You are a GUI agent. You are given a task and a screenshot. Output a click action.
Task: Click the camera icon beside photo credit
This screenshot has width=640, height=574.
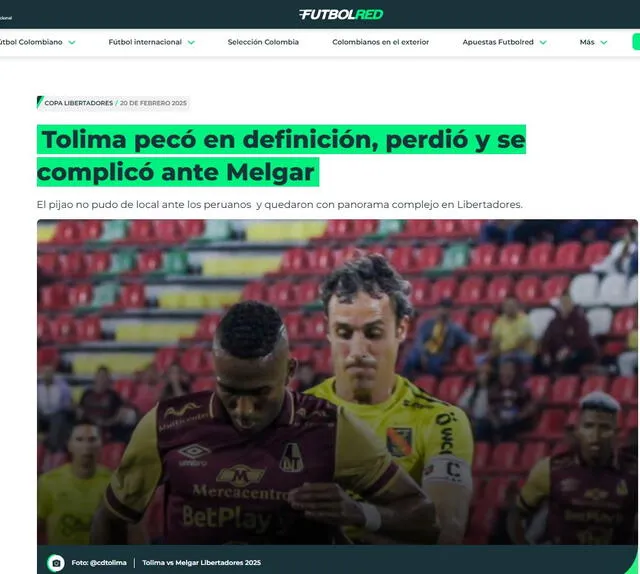point(56,563)
